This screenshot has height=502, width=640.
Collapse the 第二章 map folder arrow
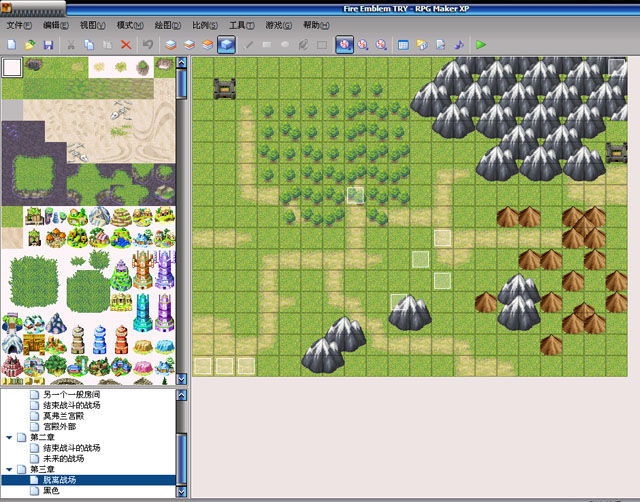pyautogui.click(x=9, y=438)
